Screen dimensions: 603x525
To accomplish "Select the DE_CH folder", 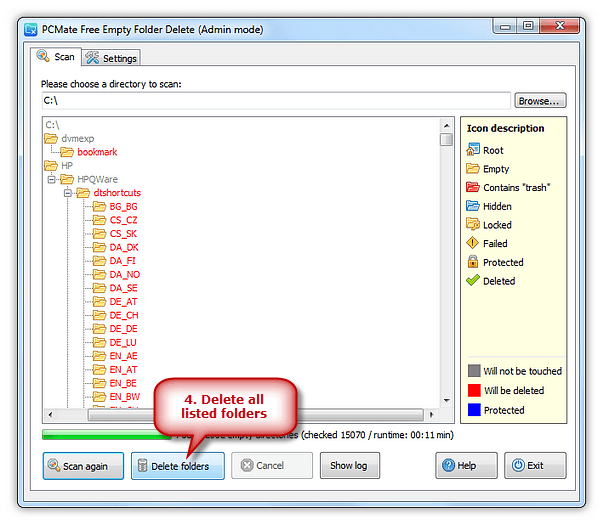I will 124,315.
